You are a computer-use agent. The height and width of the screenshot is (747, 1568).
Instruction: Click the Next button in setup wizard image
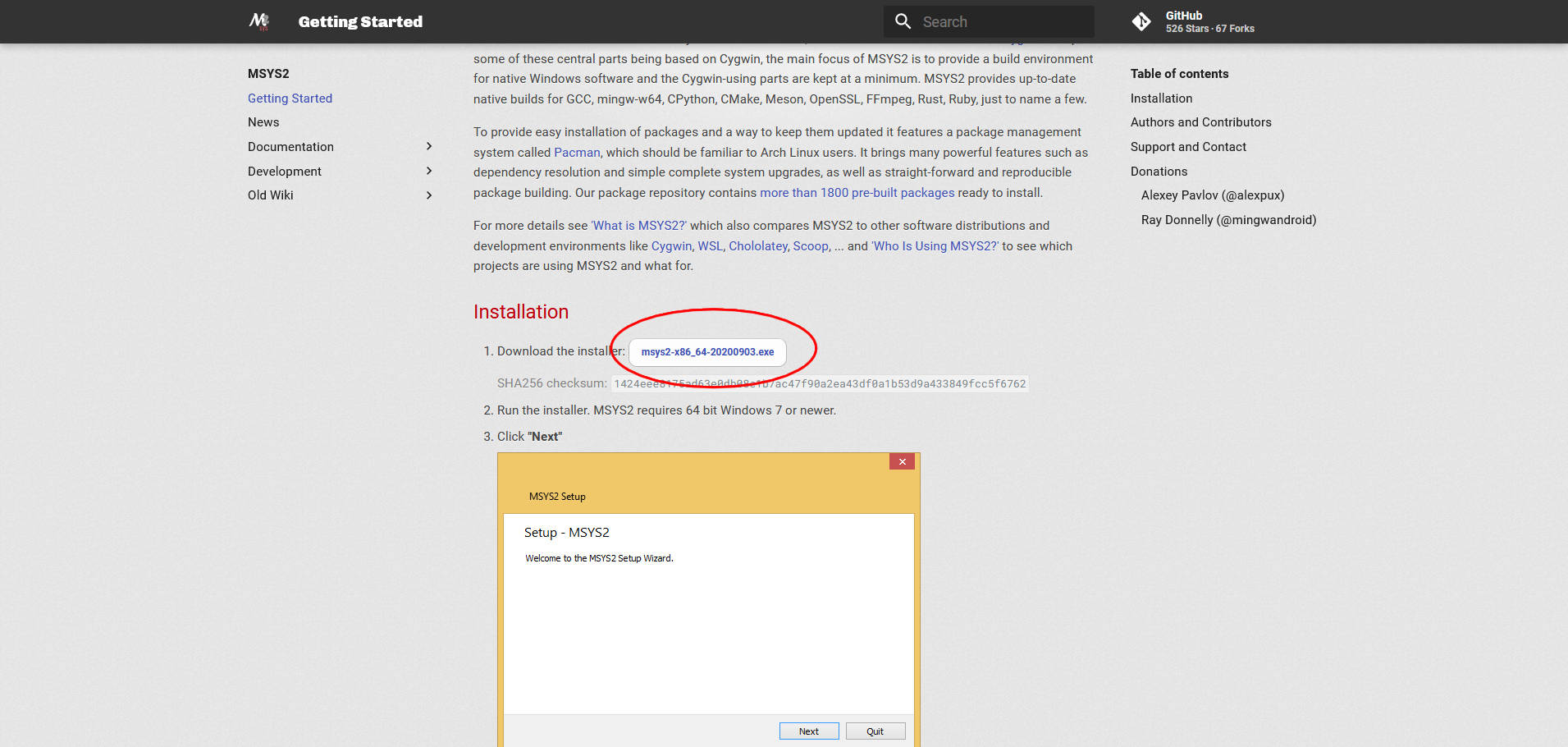coord(808,731)
